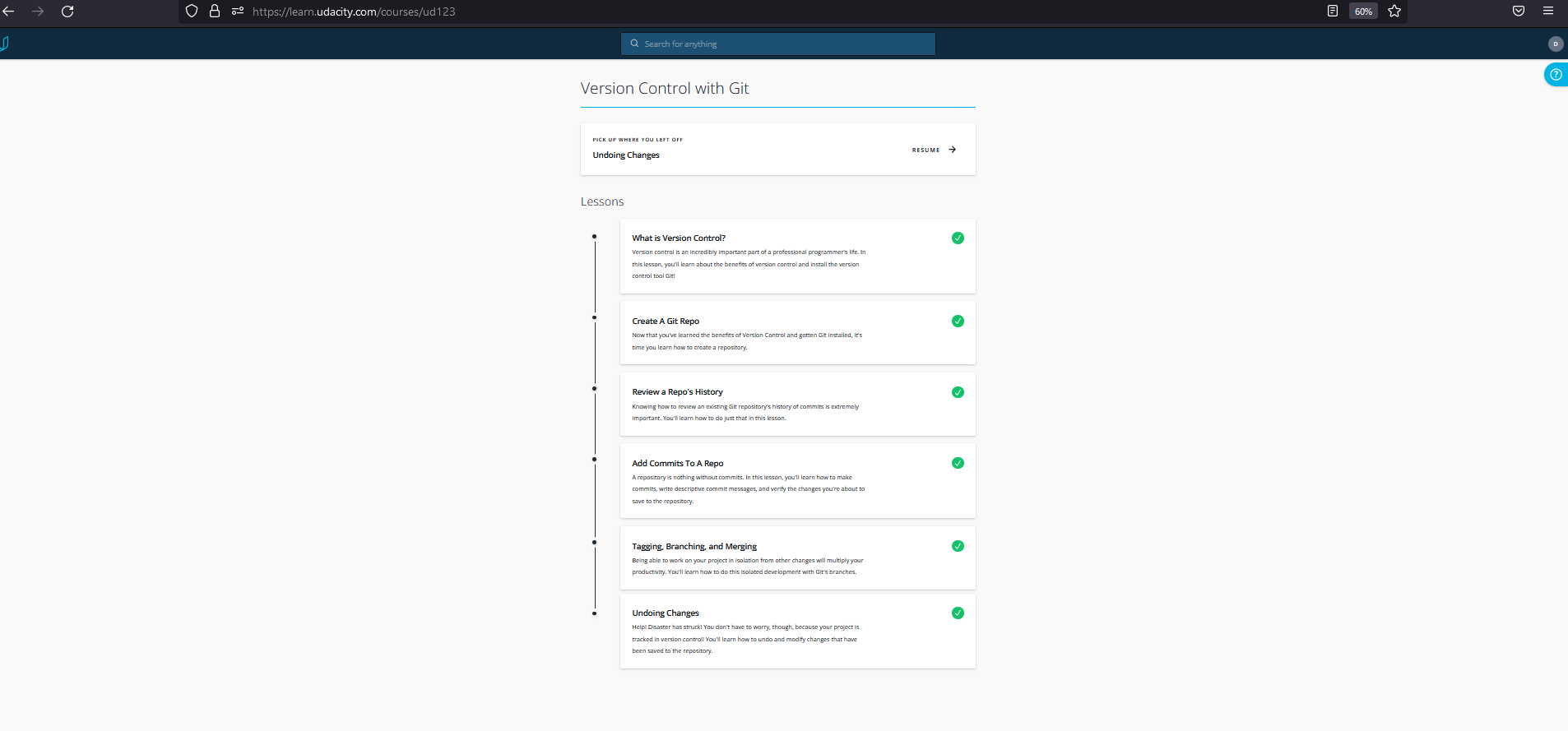Click description starting 'Knowing how to review'
Screen dimensions: 1568x731
(745, 413)
